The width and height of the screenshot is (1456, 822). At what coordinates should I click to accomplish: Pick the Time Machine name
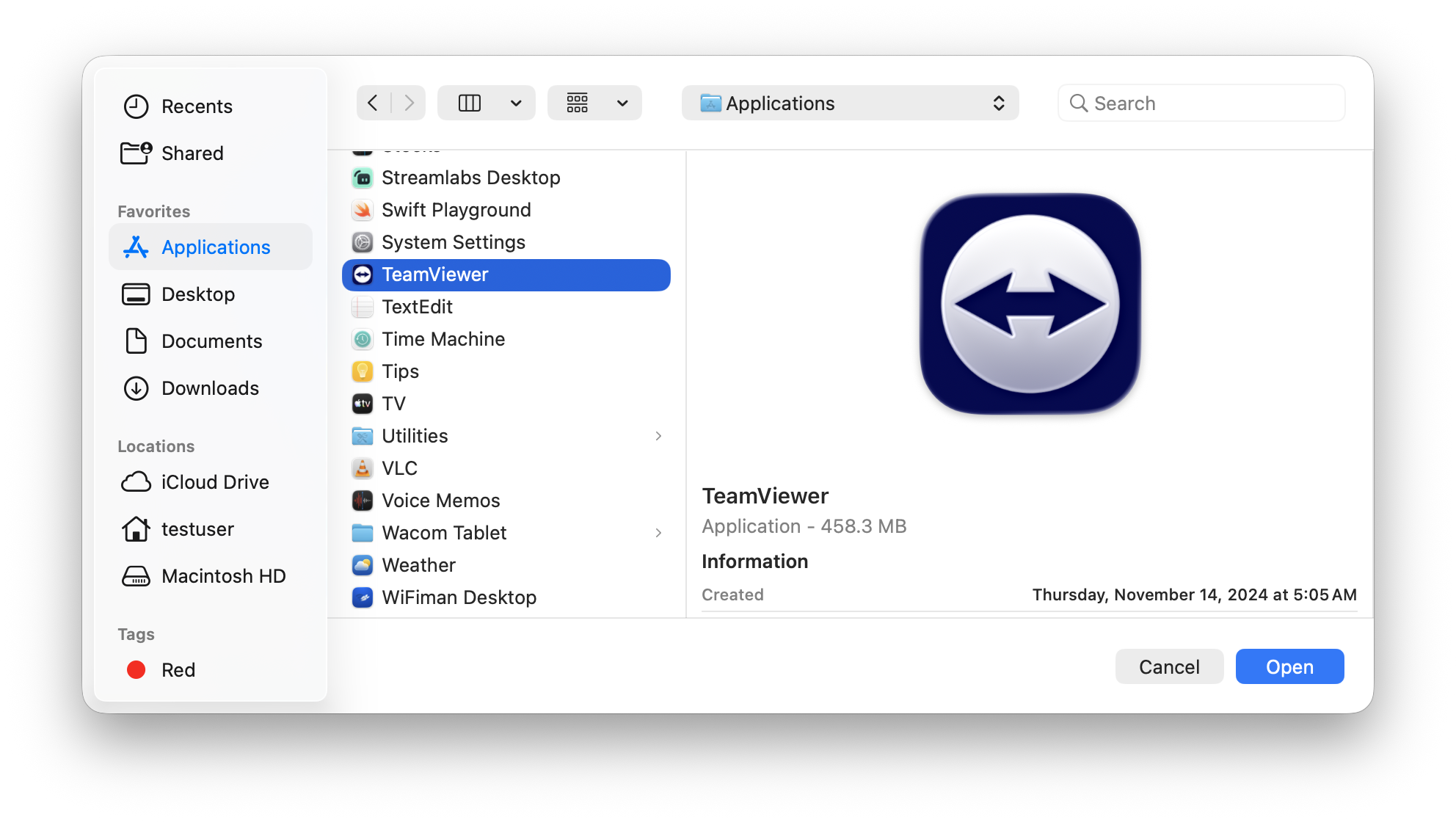pos(443,339)
